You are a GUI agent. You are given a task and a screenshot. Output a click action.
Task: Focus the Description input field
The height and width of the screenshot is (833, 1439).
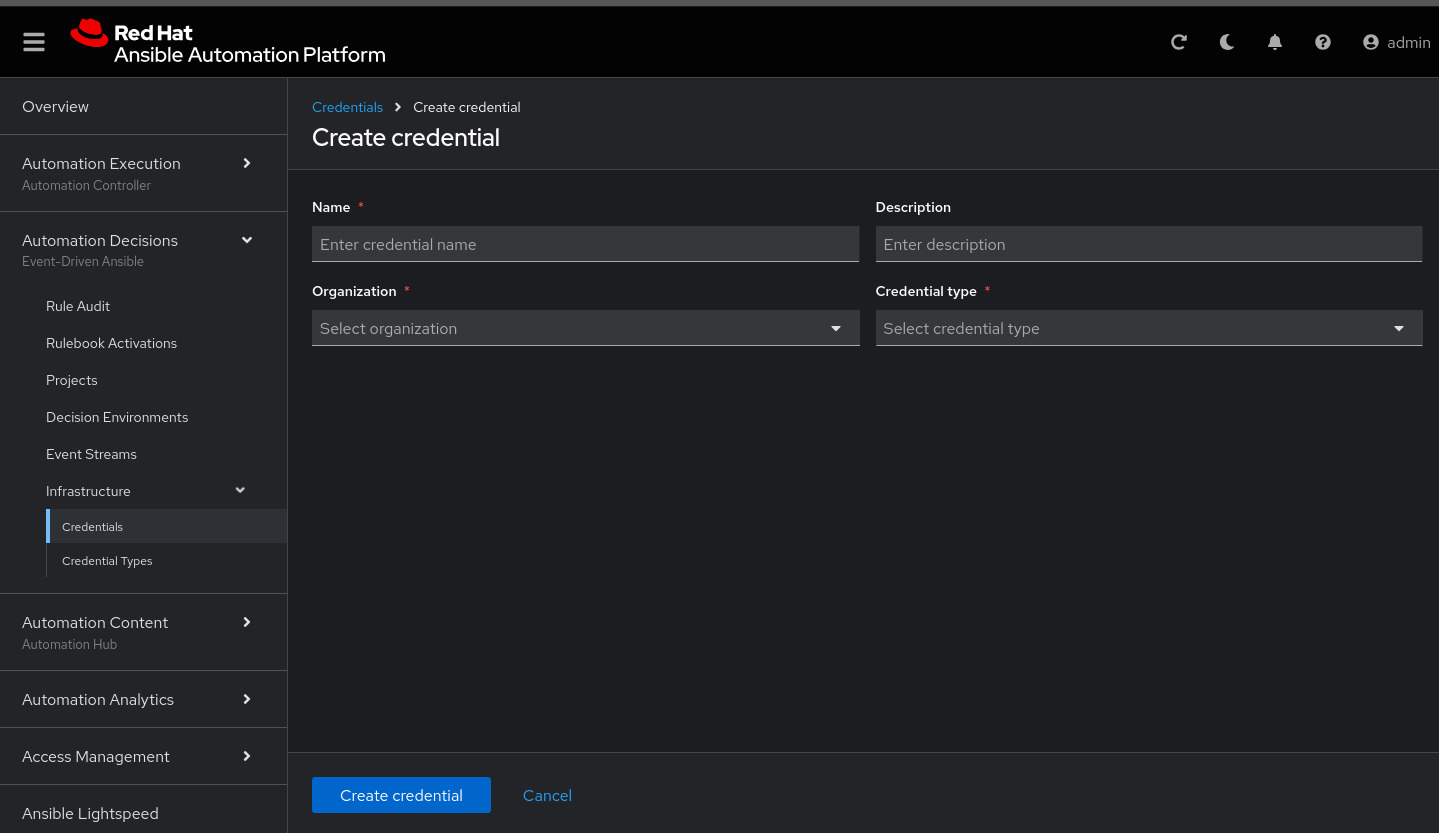pyautogui.click(x=1148, y=244)
